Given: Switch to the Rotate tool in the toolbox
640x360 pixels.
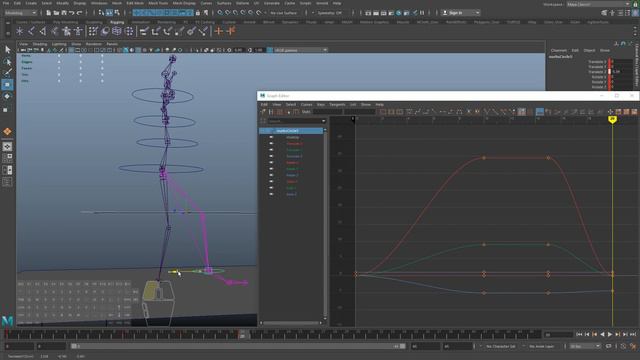Looking at the screenshot, I should [7, 96].
